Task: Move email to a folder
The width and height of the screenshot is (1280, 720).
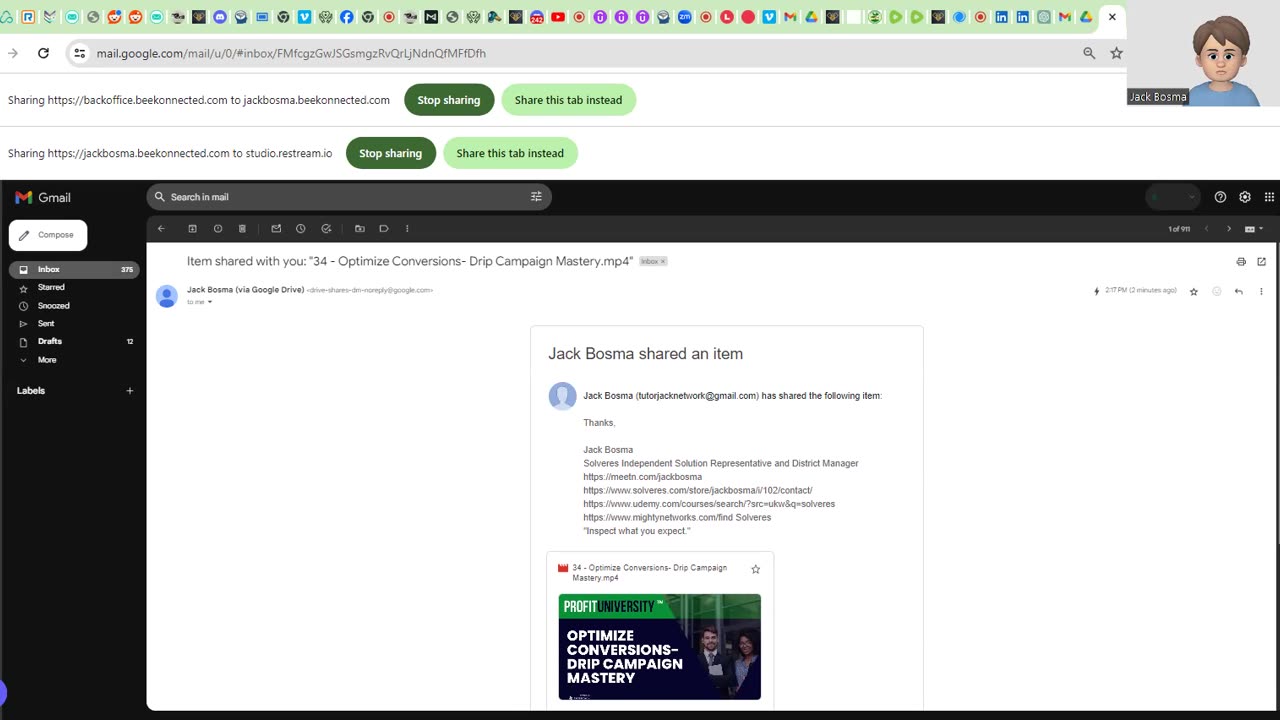Action: (x=360, y=229)
